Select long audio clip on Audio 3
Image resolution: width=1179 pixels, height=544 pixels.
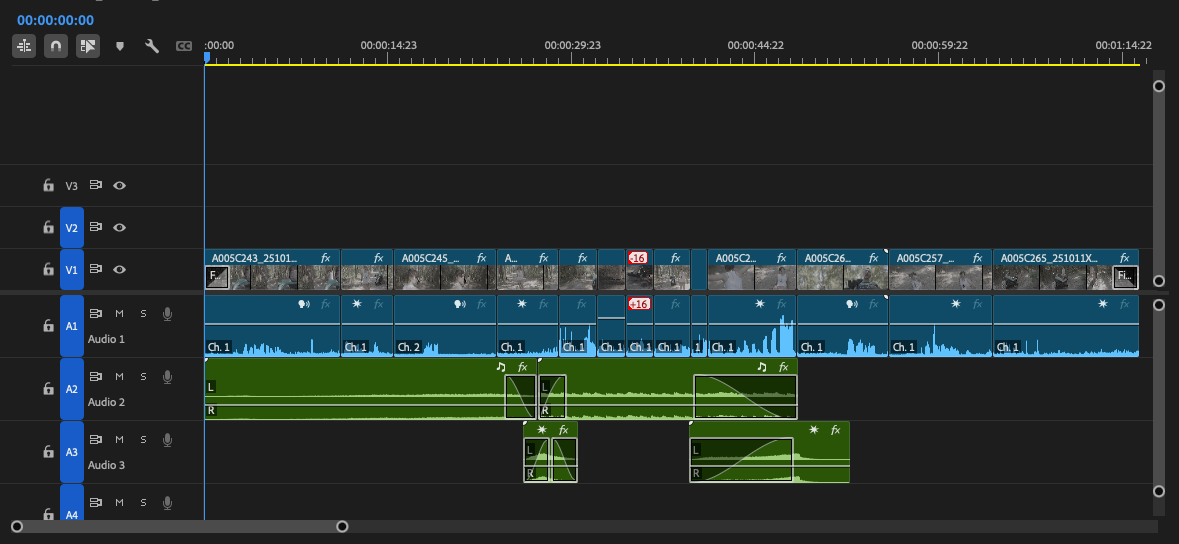769,452
